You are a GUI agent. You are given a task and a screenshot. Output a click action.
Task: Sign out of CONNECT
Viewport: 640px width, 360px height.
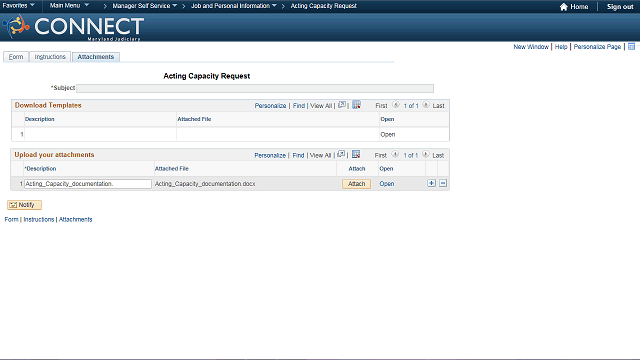click(x=620, y=7)
